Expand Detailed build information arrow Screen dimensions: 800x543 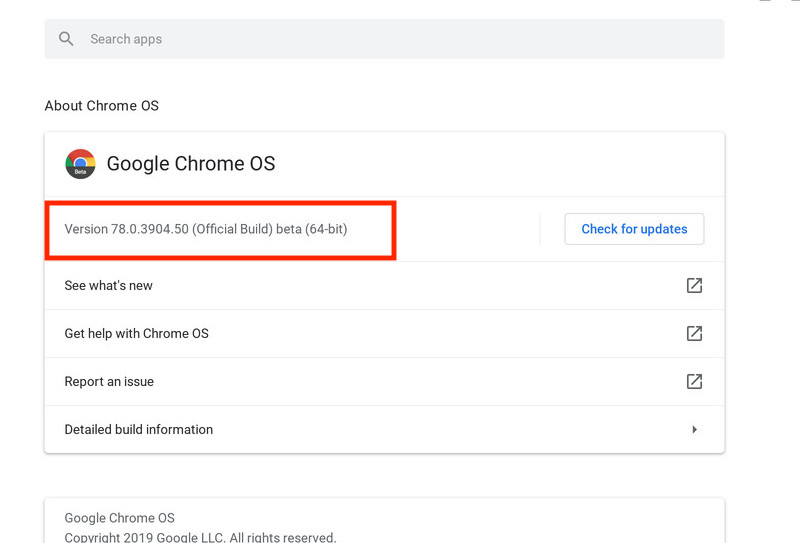(694, 429)
